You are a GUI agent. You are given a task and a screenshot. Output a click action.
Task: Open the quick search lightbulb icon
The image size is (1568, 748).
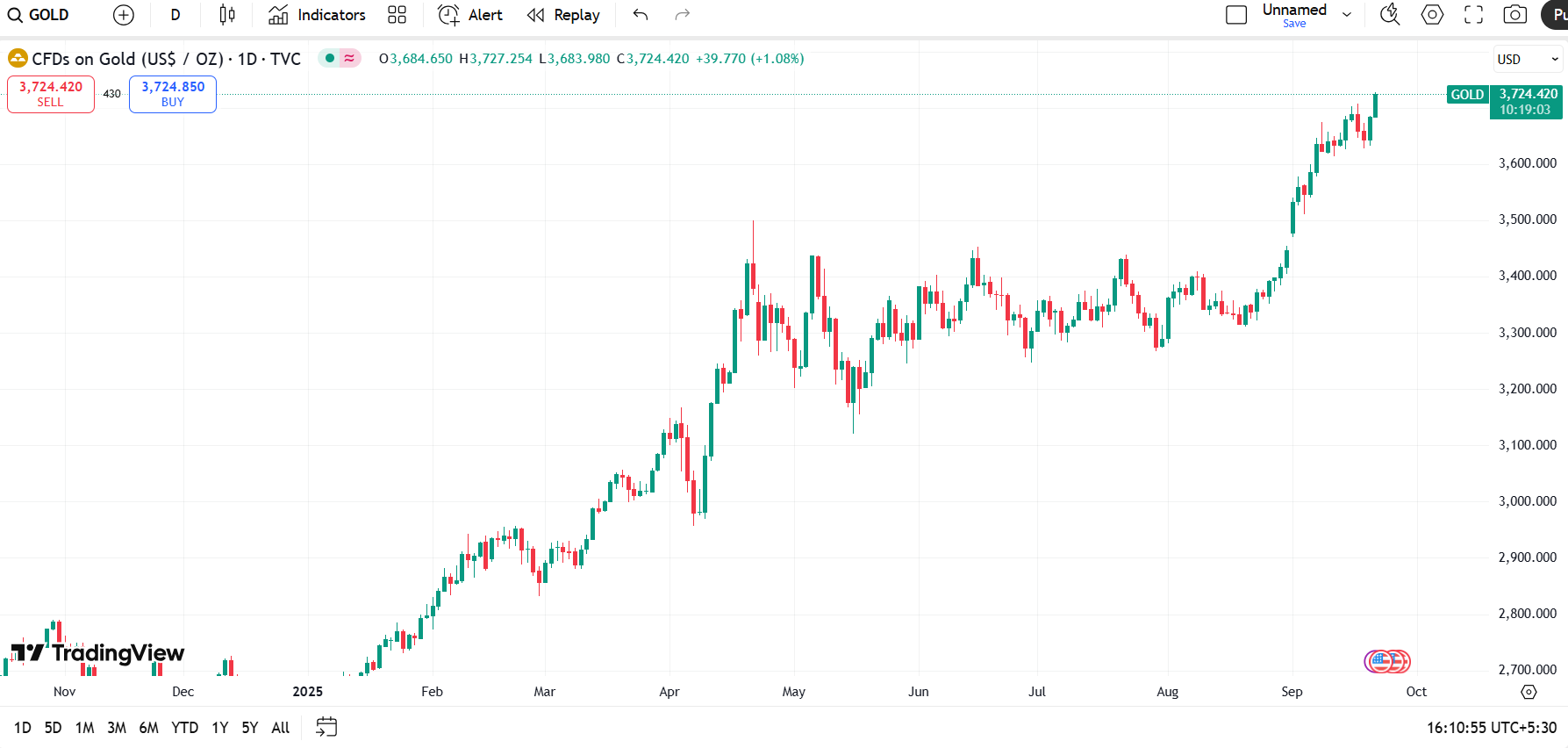coord(1389,15)
